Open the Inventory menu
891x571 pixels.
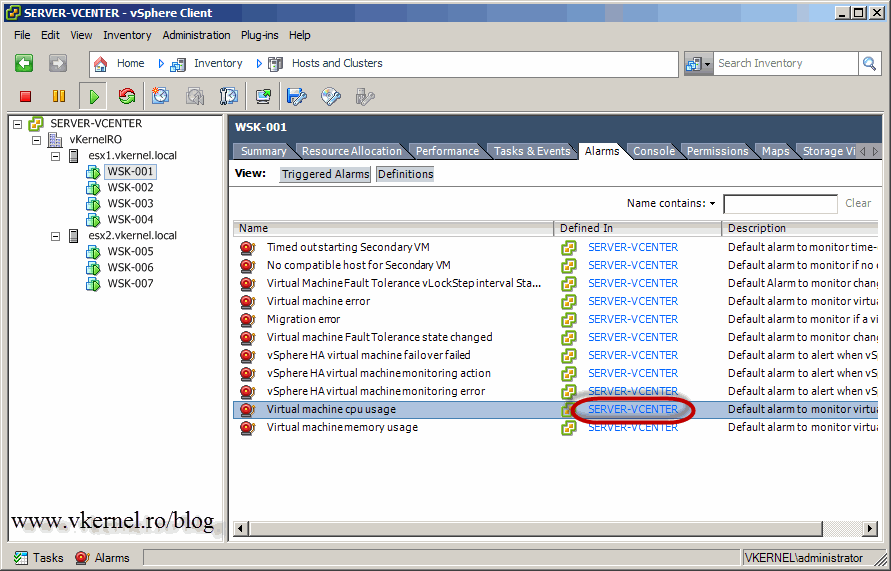click(x=127, y=35)
